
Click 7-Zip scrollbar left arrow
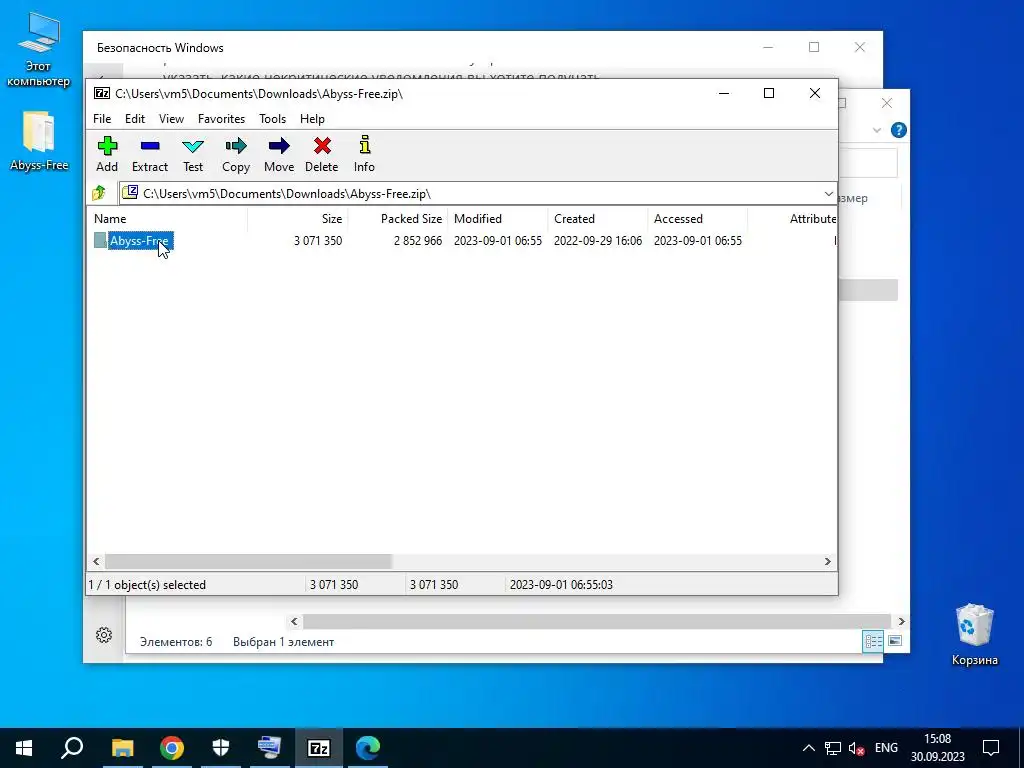pos(96,562)
